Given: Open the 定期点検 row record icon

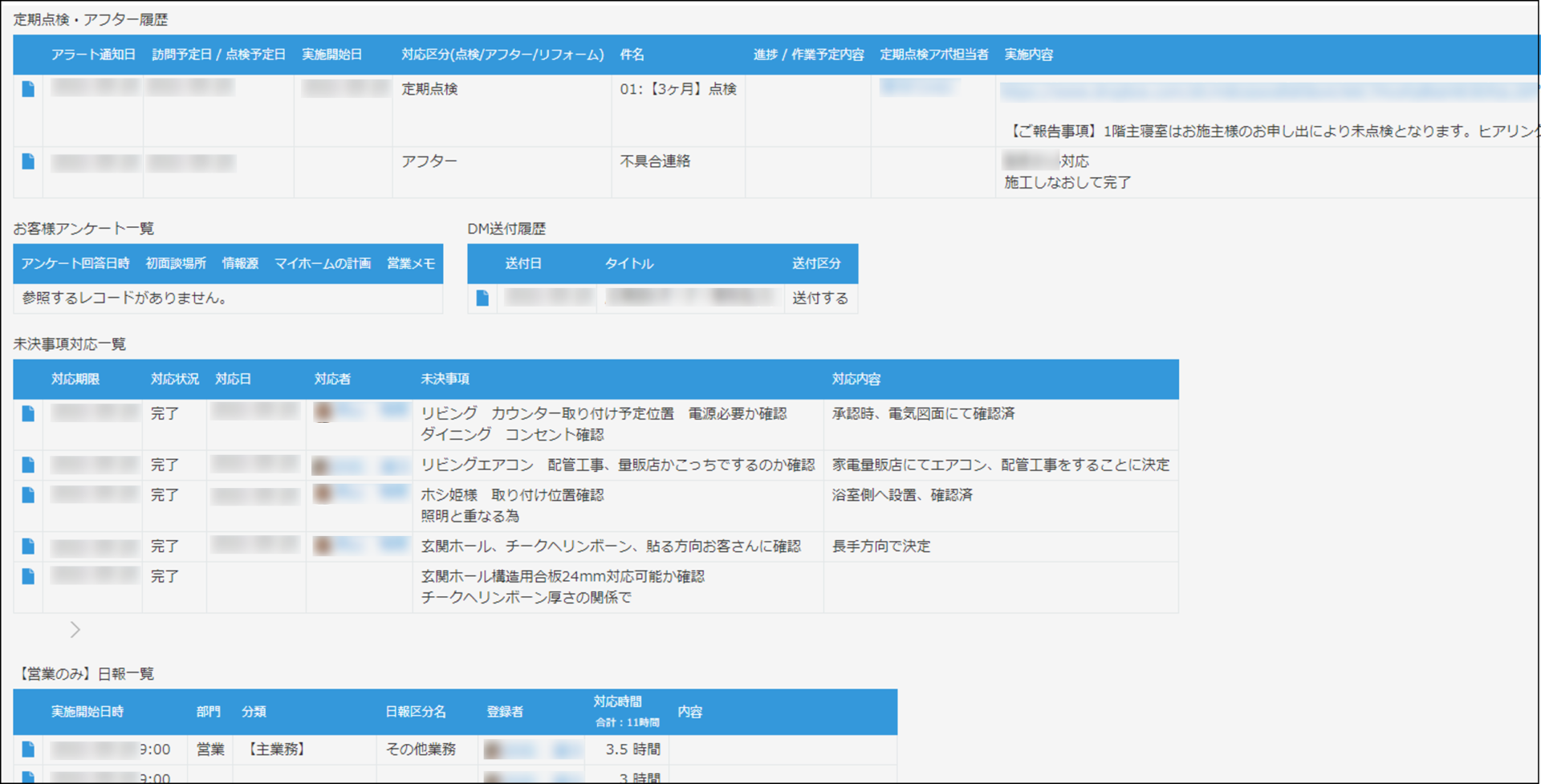Looking at the screenshot, I should [28, 89].
